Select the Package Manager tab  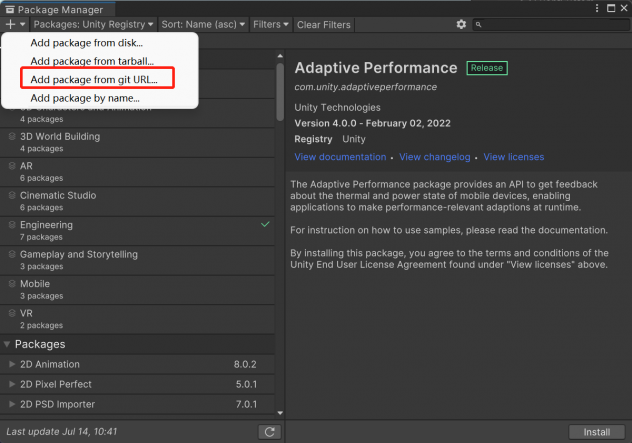pos(57,9)
